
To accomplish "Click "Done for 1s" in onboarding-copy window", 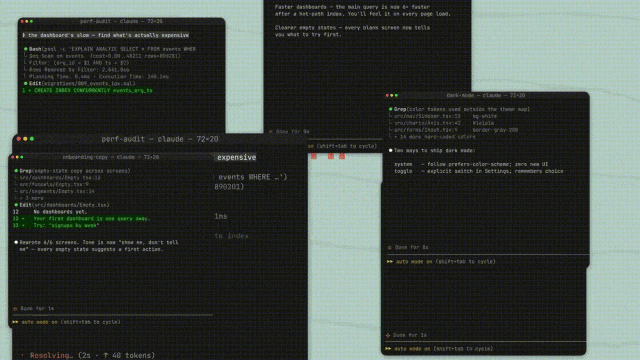I will (x=33, y=309).
